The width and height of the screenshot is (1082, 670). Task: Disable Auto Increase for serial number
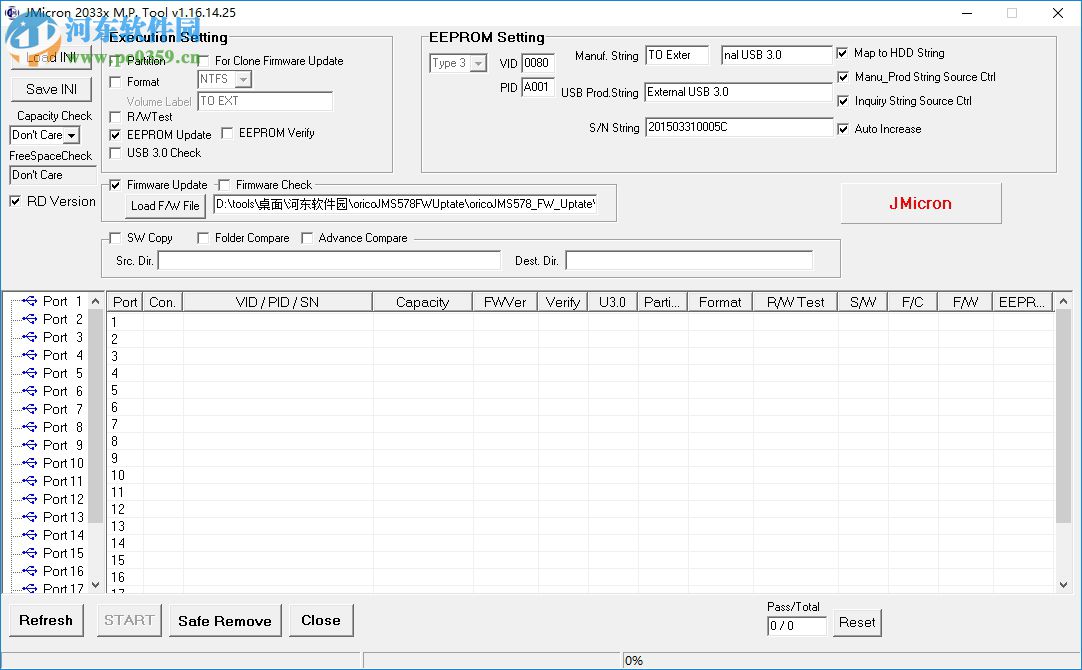[843, 129]
